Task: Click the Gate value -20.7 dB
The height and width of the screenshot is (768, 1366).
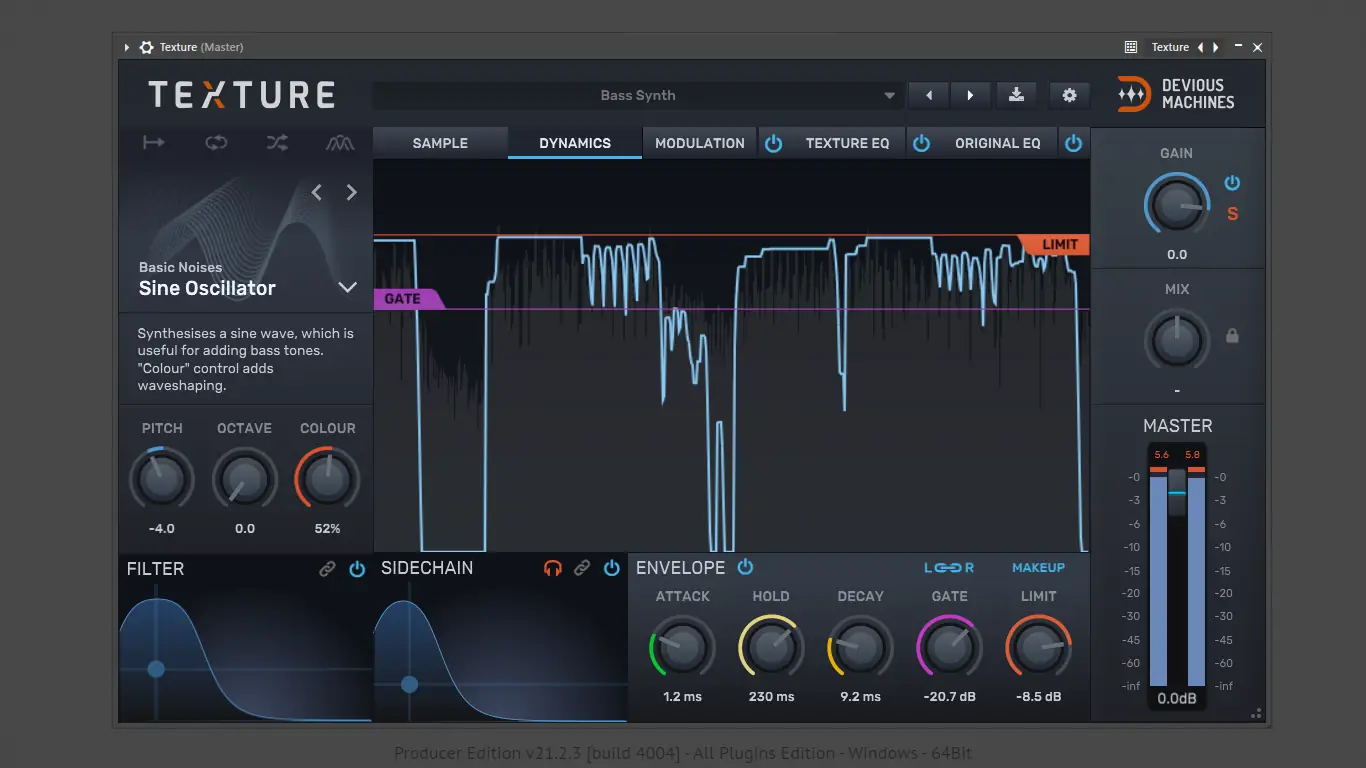Action: pos(949,697)
